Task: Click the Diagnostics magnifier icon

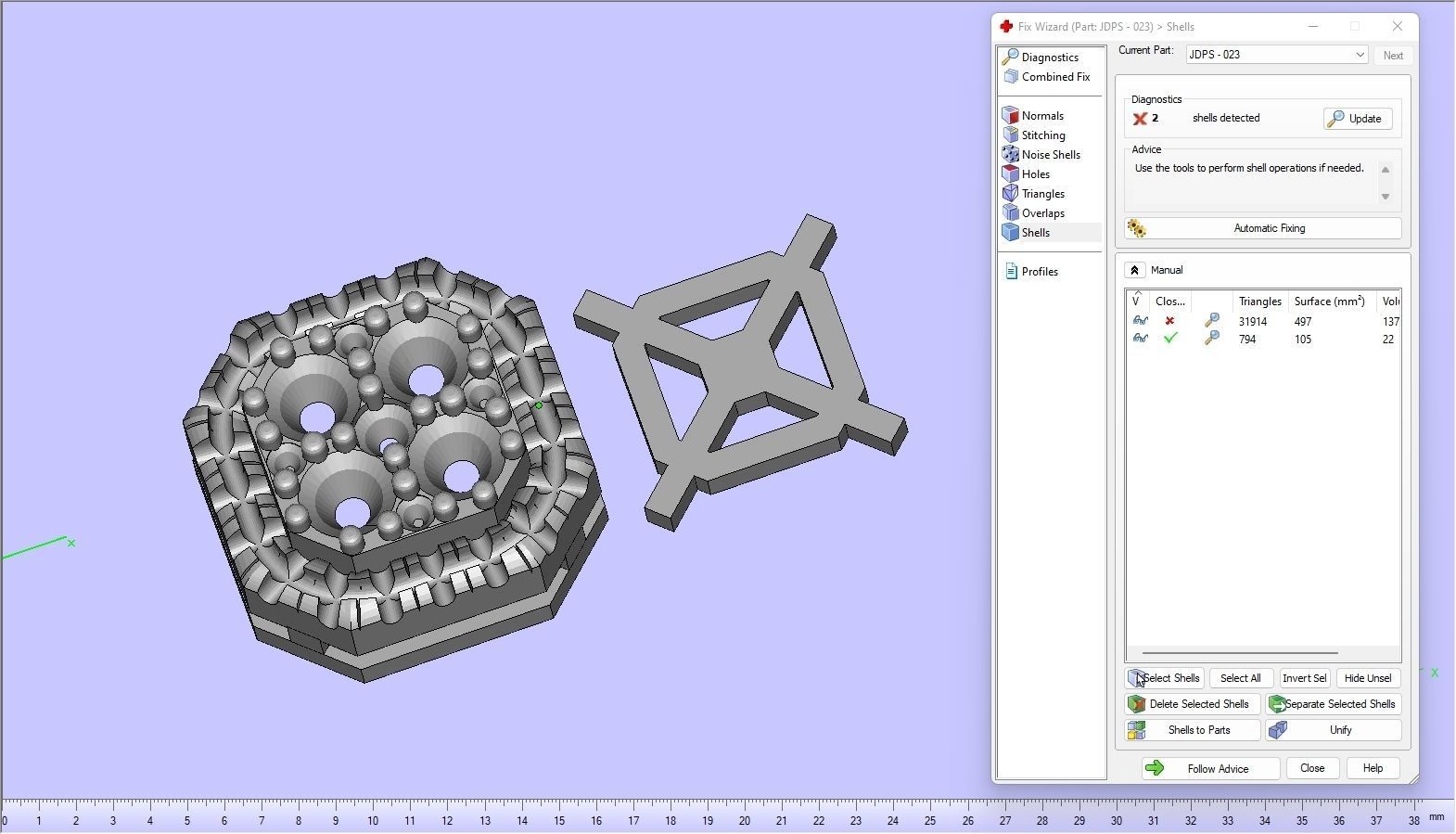Action: 1011,58
